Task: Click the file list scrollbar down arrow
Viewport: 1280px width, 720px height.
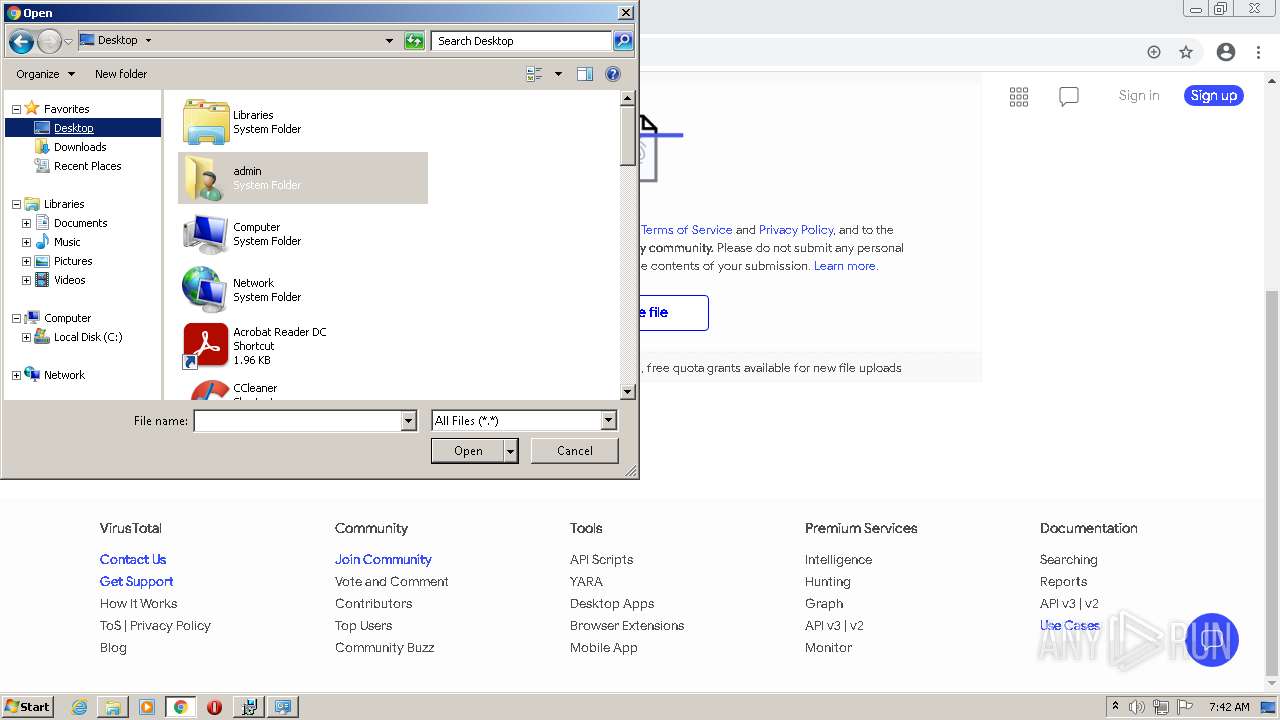Action: pos(628,392)
